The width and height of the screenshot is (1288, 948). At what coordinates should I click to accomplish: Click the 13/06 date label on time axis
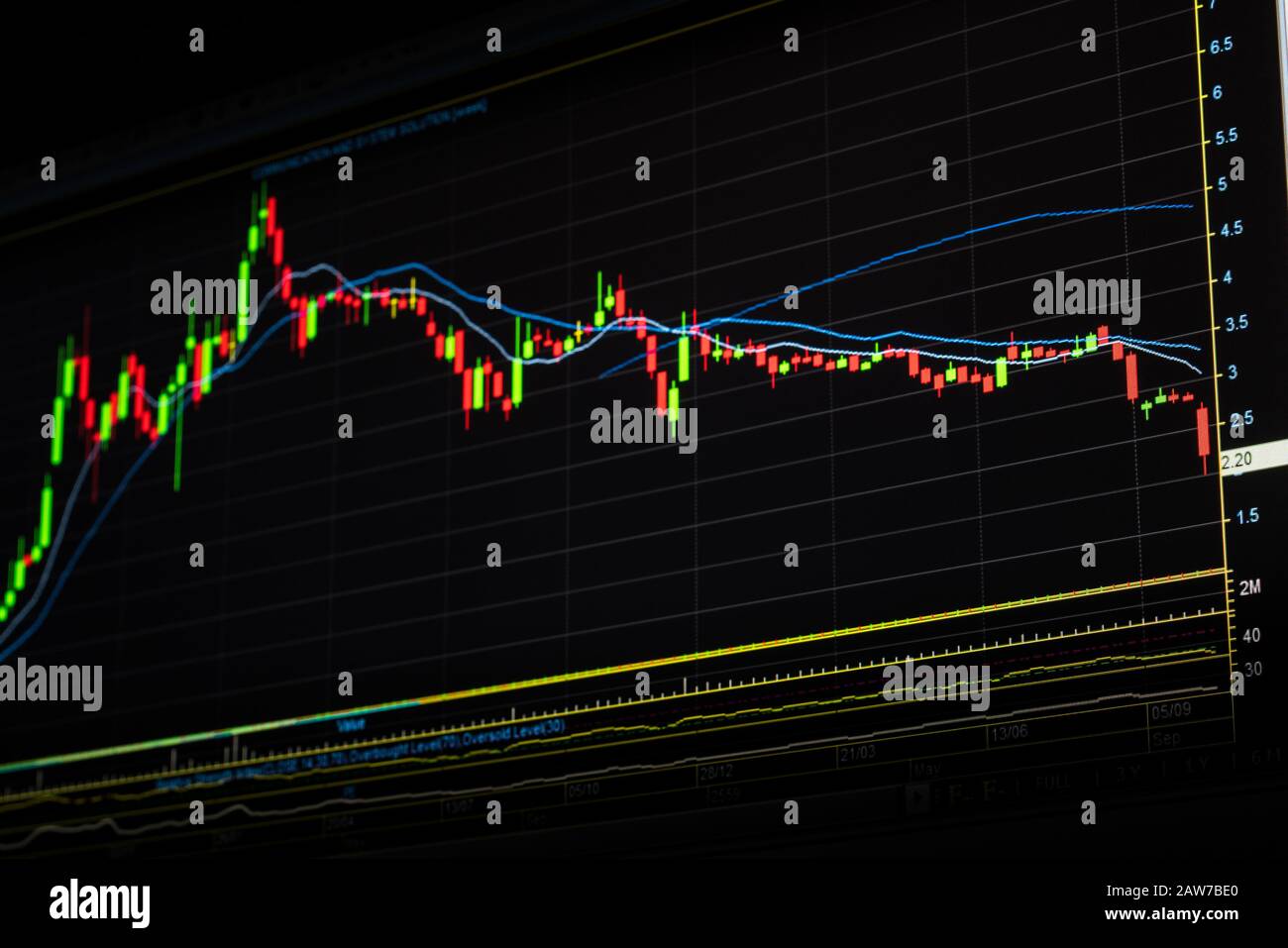tap(1009, 733)
